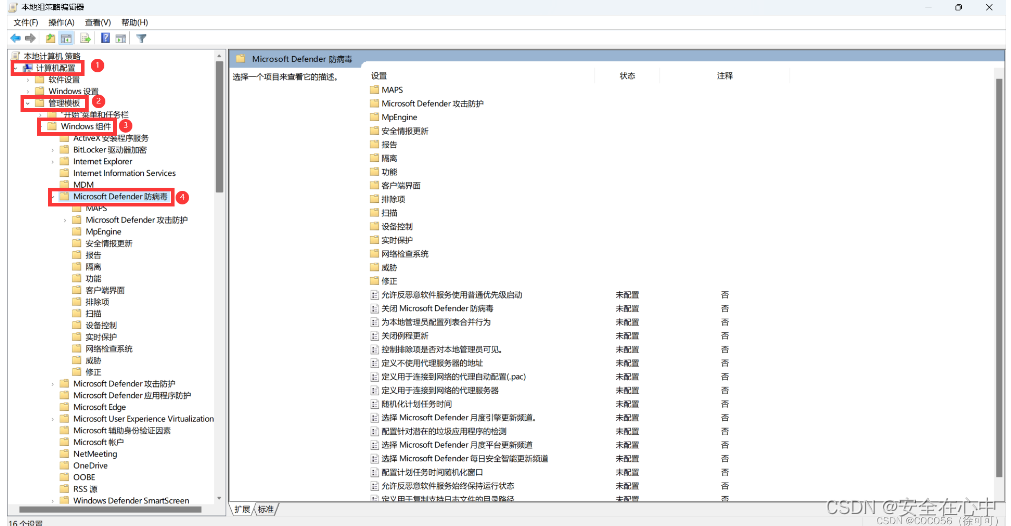
Task: Select Microsoft 辅助身份验证因素 in the tree
Action: [x=122, y=431]
